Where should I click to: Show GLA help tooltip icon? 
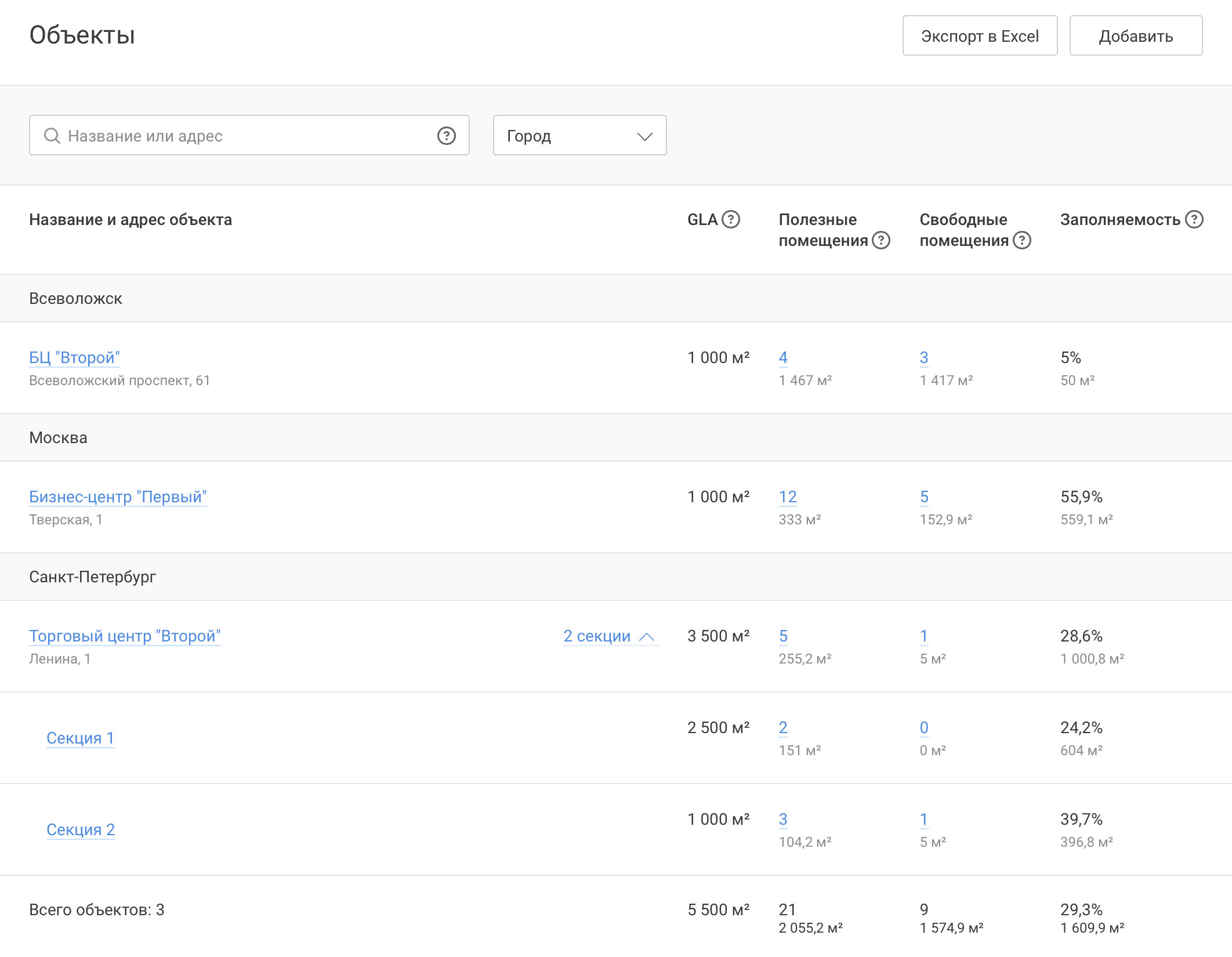tap(731, 219)
